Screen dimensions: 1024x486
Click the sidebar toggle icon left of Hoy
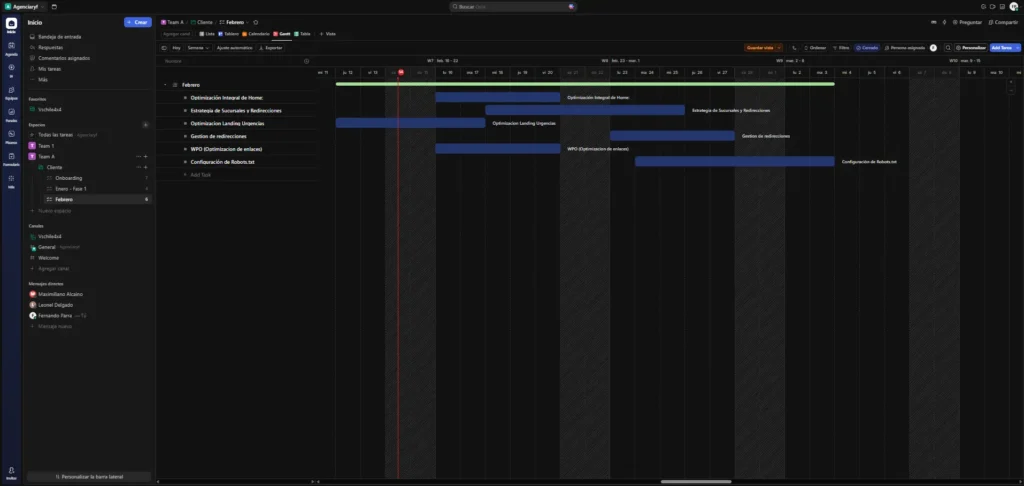164,48
